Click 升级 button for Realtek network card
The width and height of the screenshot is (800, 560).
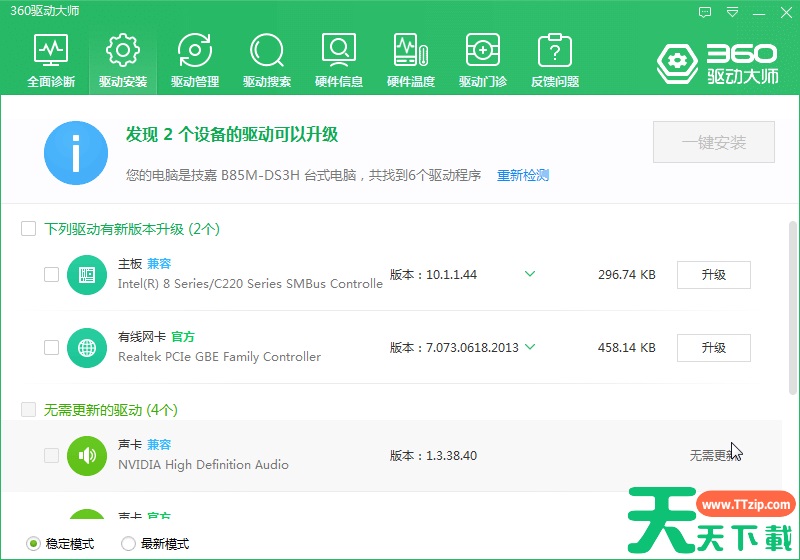(x=713, y=347)
